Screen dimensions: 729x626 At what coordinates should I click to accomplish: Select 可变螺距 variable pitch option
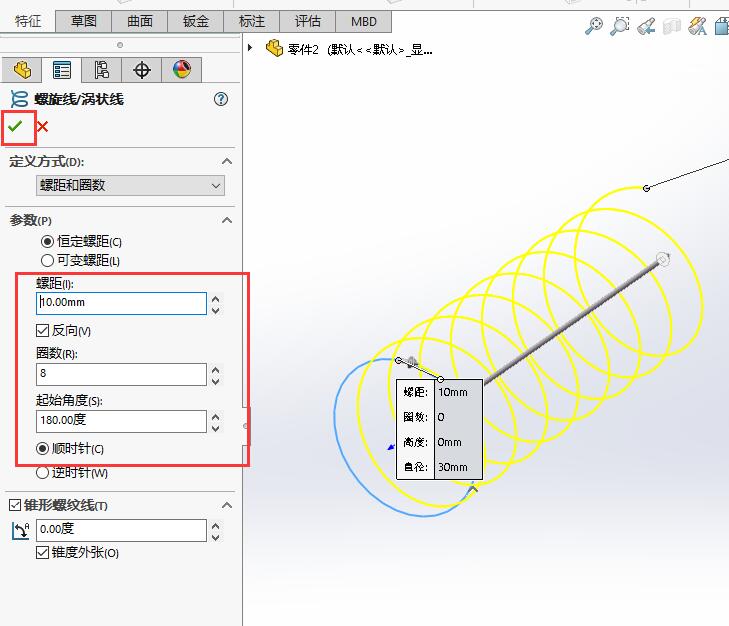(x=47, y=260)
